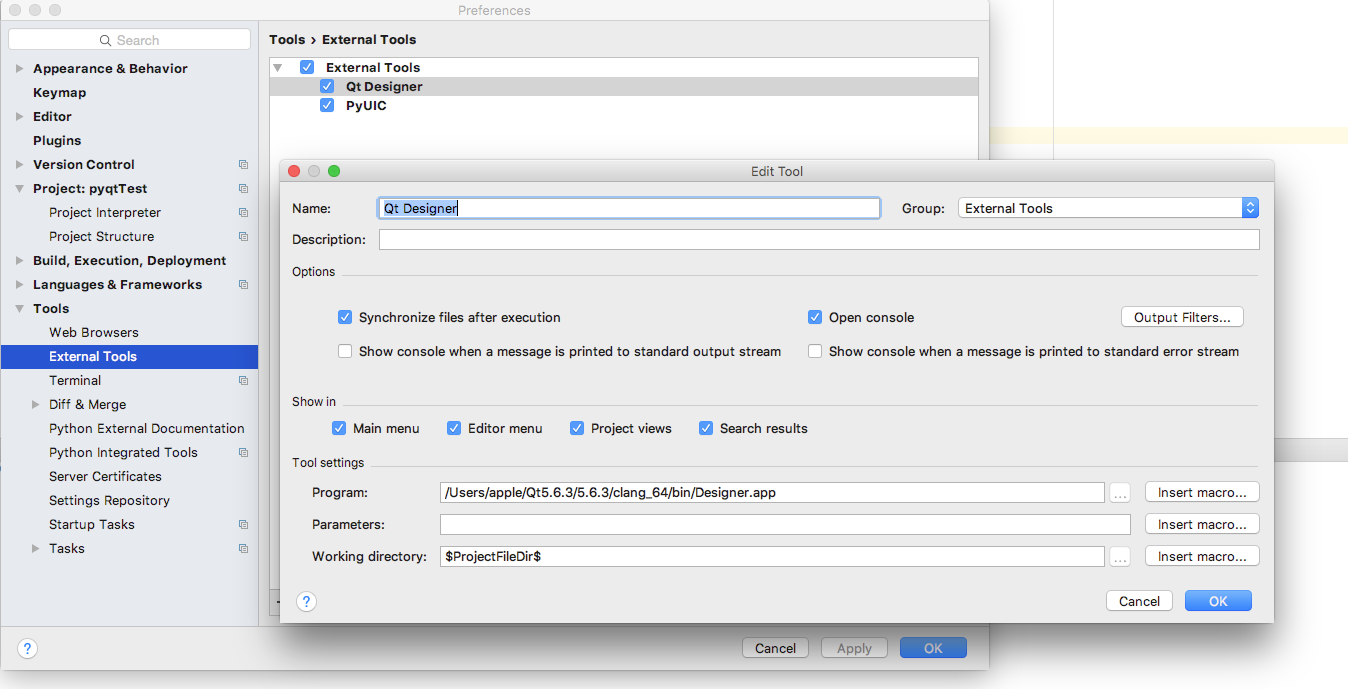This screenshot has width=1348, height=689.
Task: Click the settings icon beside Terminal
Action: point(243,380)
